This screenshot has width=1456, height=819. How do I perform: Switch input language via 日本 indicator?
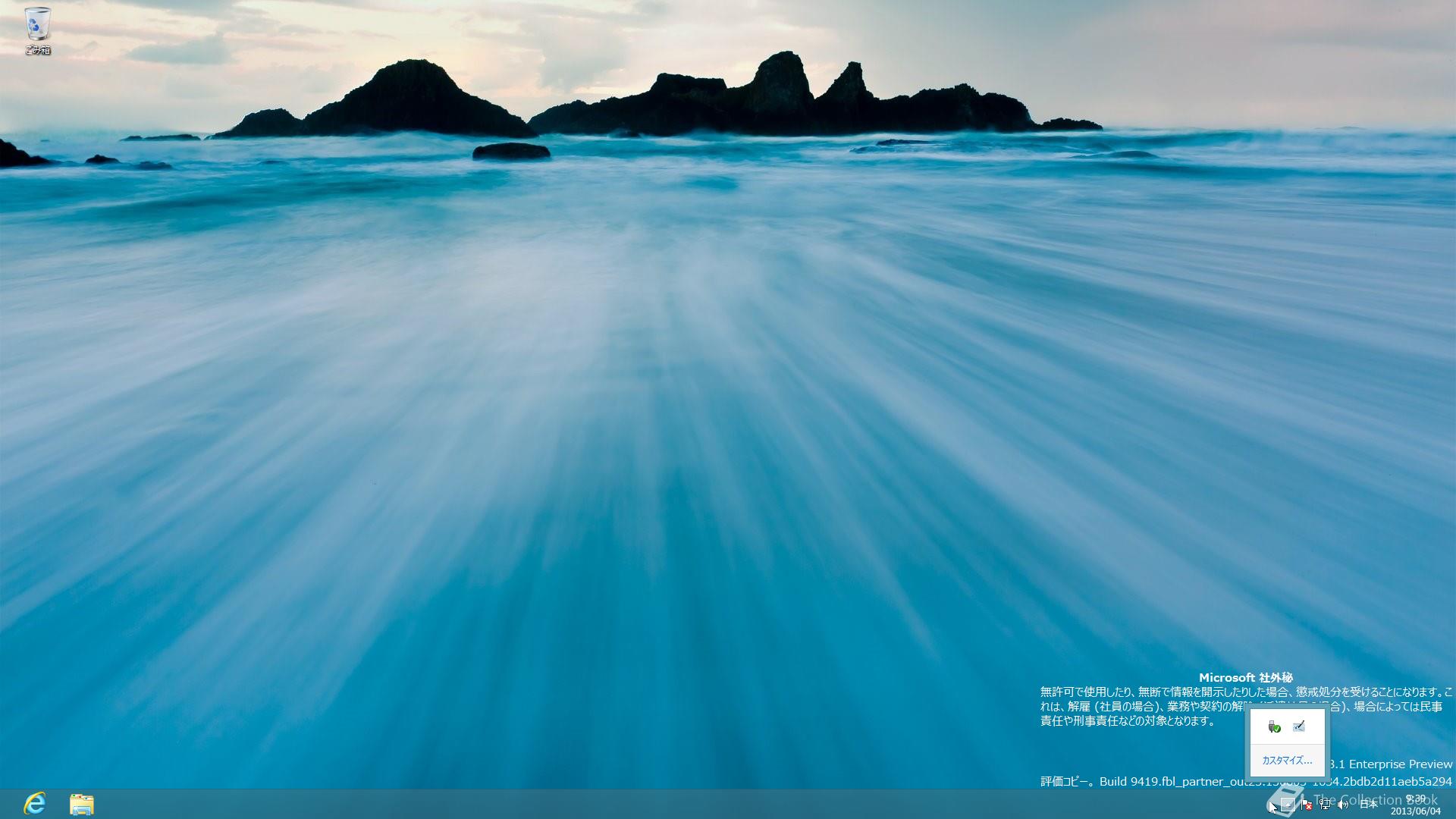pos(1369,805)
